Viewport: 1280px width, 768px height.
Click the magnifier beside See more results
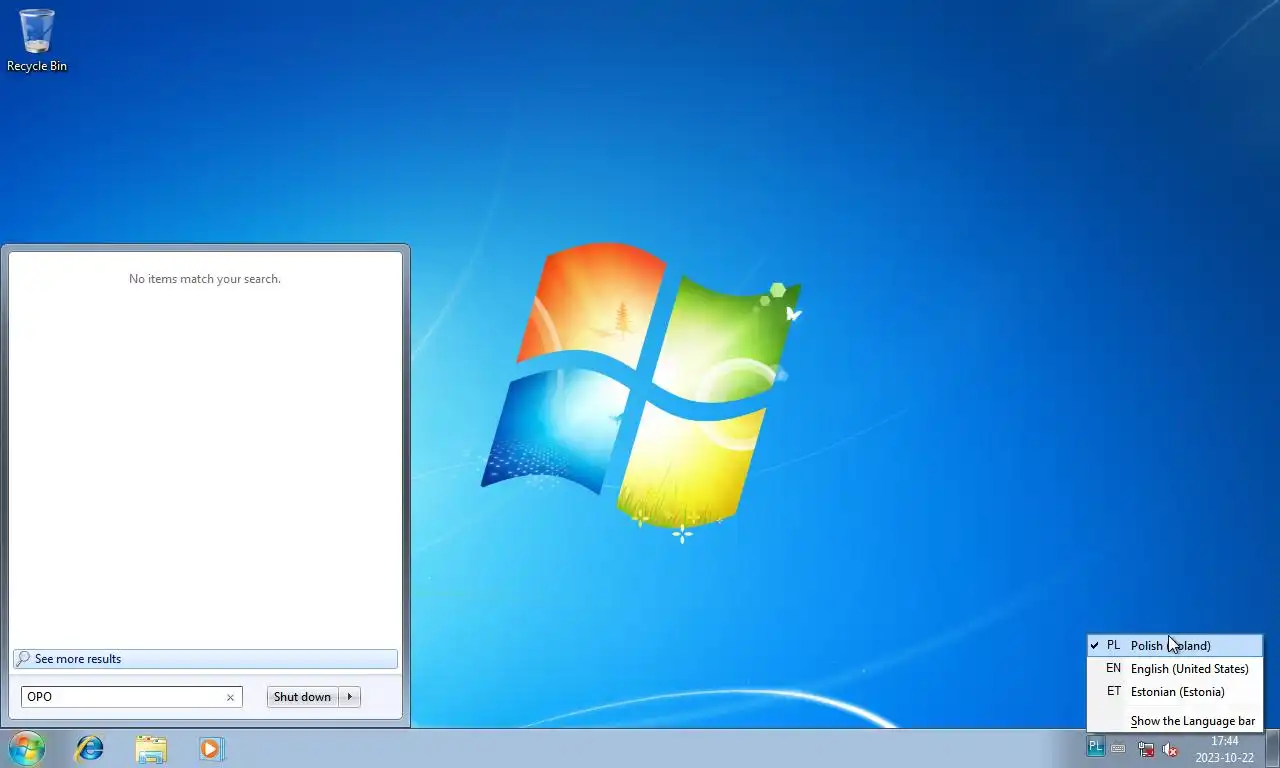[x=23, y=659]
